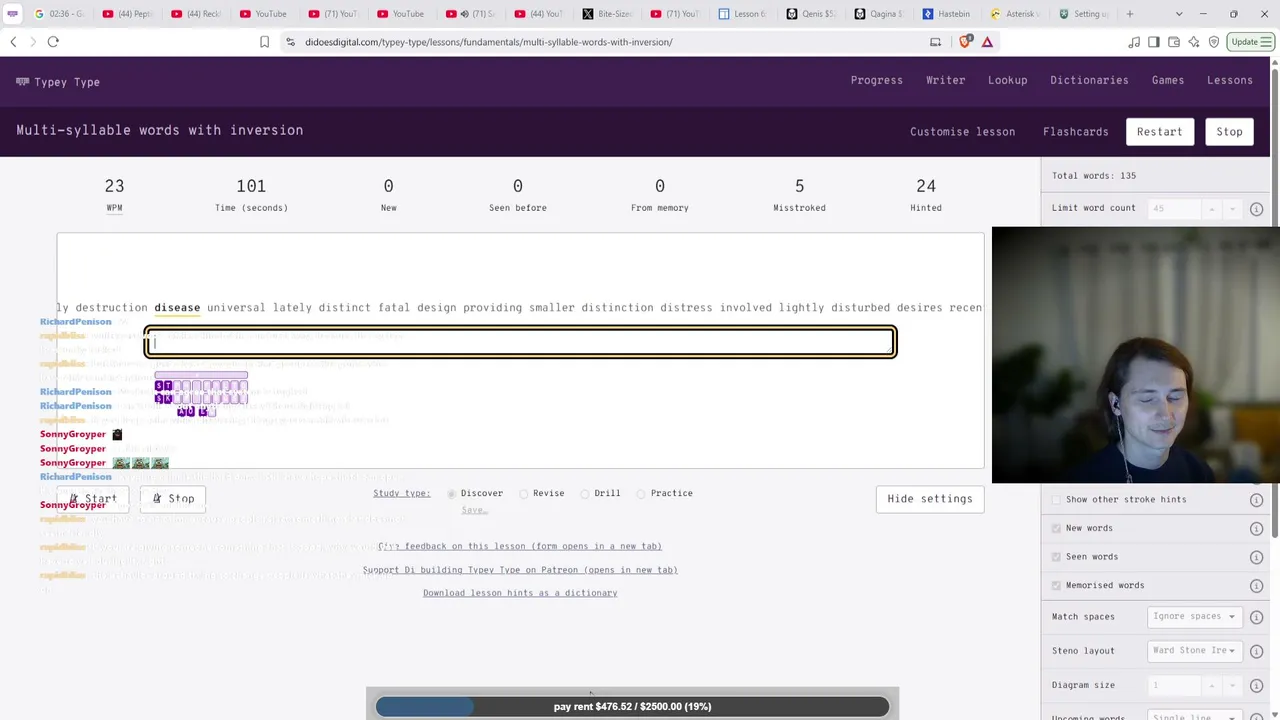This screenshot has height=720, width=1280.
Task: Enable Show other stroke hints checkbox
Action: point(1056,500)
